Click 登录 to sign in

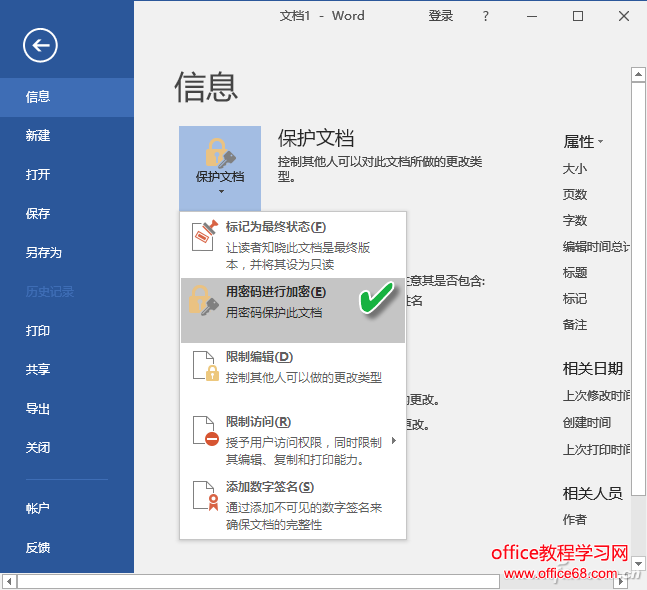coord(440,16)
